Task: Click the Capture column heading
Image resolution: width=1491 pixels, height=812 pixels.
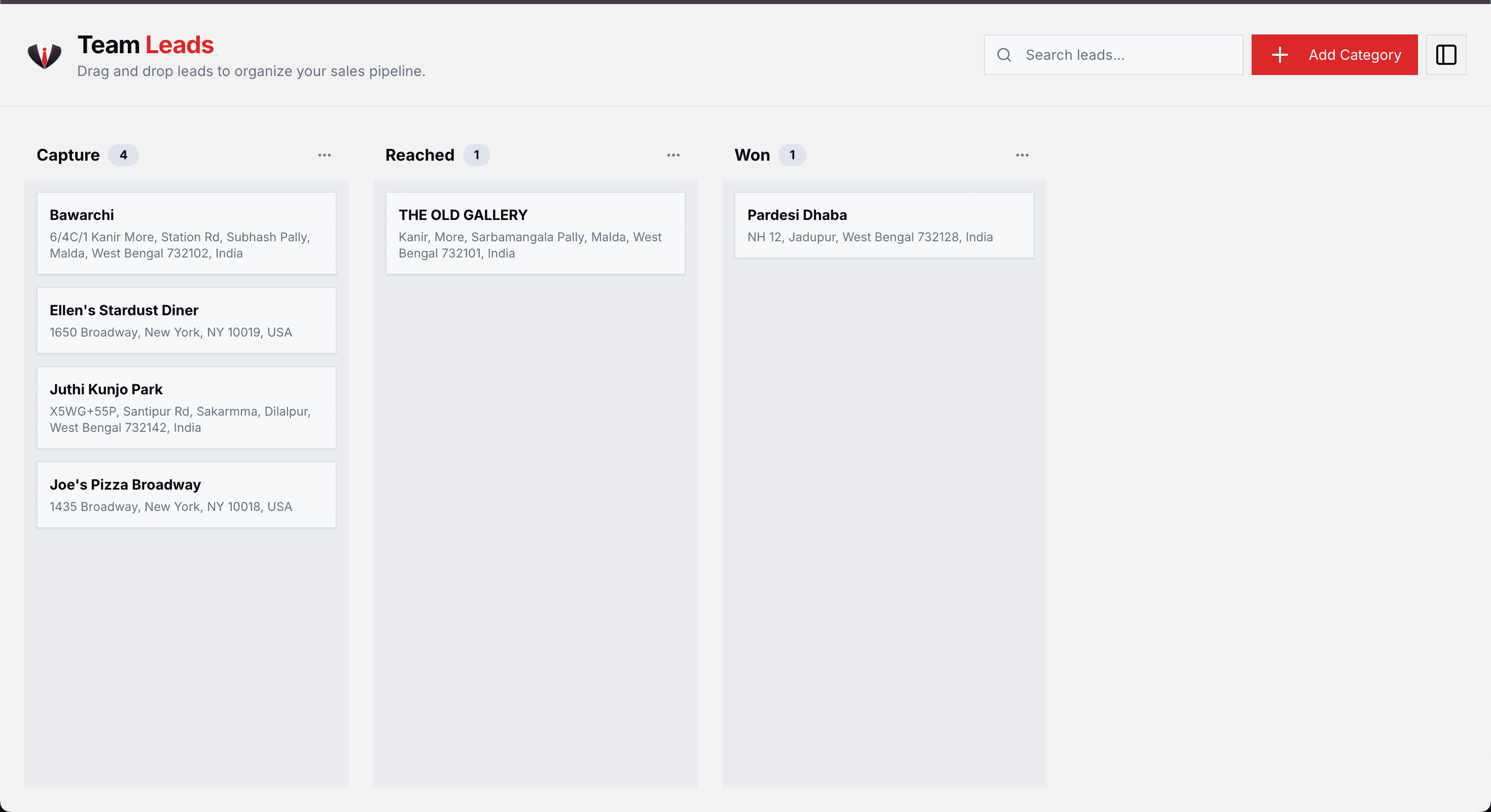Action: pos(68,155)
